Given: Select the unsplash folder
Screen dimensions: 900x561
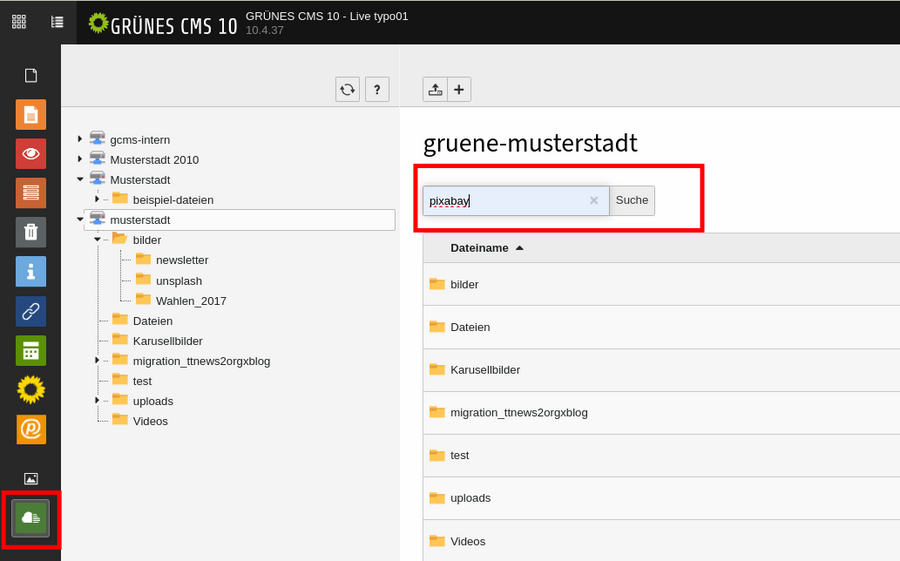Looking at the screenshot, I should coord(179,281).
